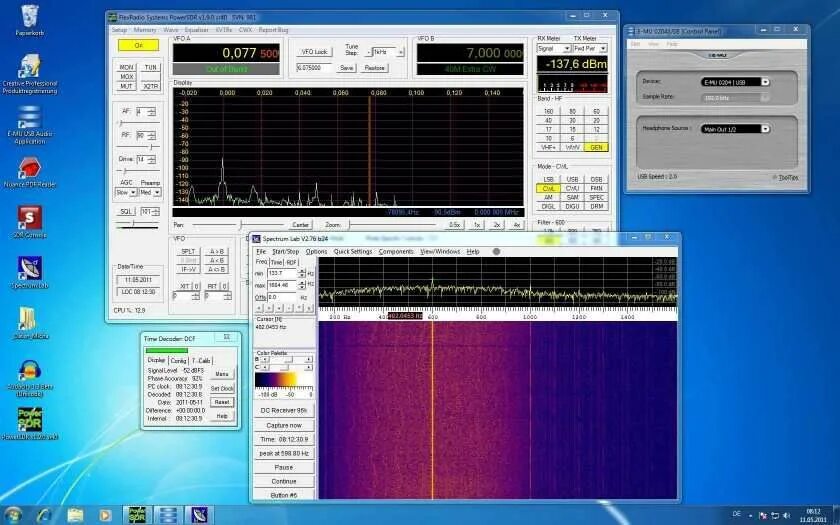The image size is (840, 525).
Task: Click the Windows Start orb
Action: click(x=13, y=515)
